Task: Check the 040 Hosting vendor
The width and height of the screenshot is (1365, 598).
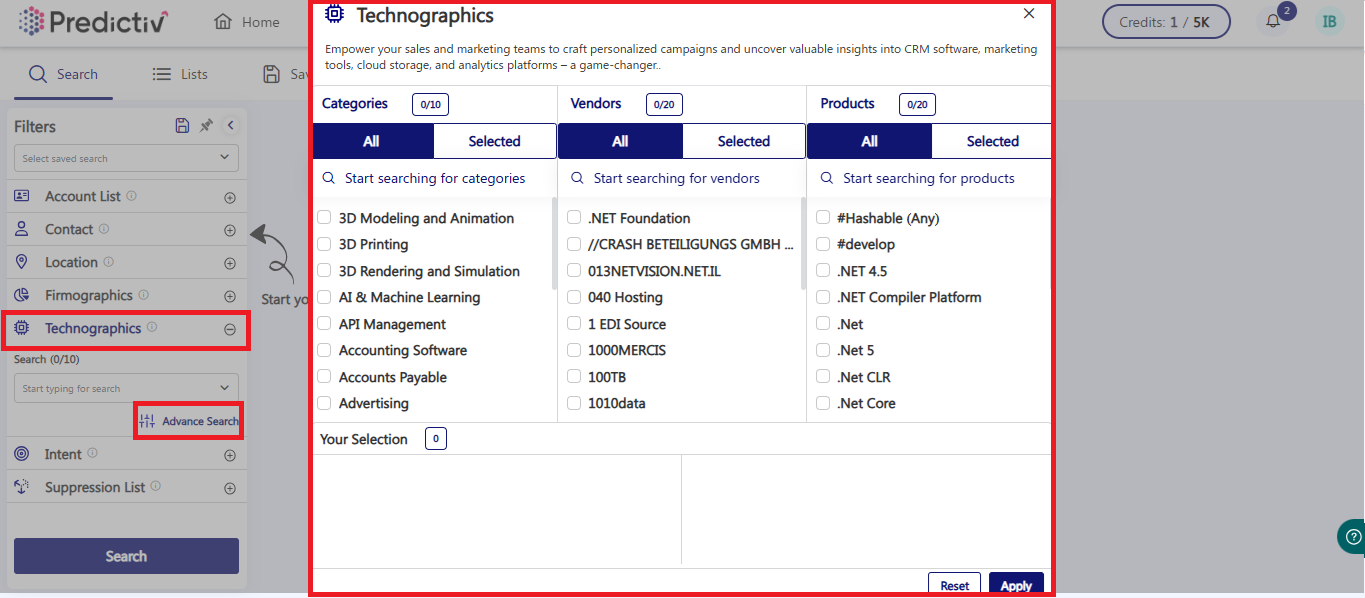Action: [574, 297]
